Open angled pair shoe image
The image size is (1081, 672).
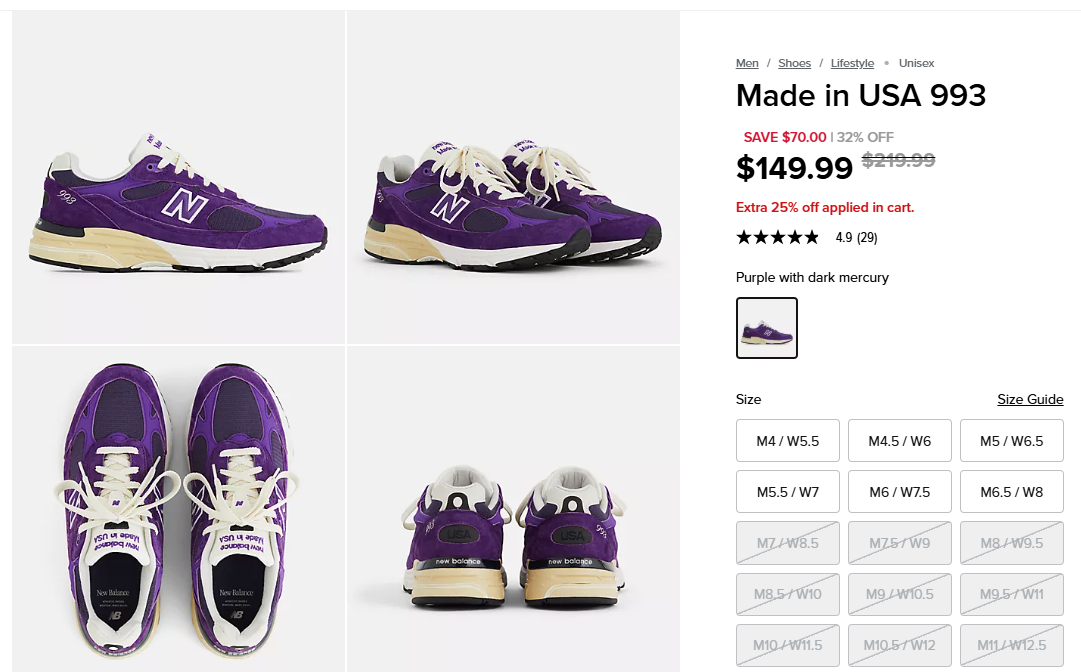pos(513,178)
